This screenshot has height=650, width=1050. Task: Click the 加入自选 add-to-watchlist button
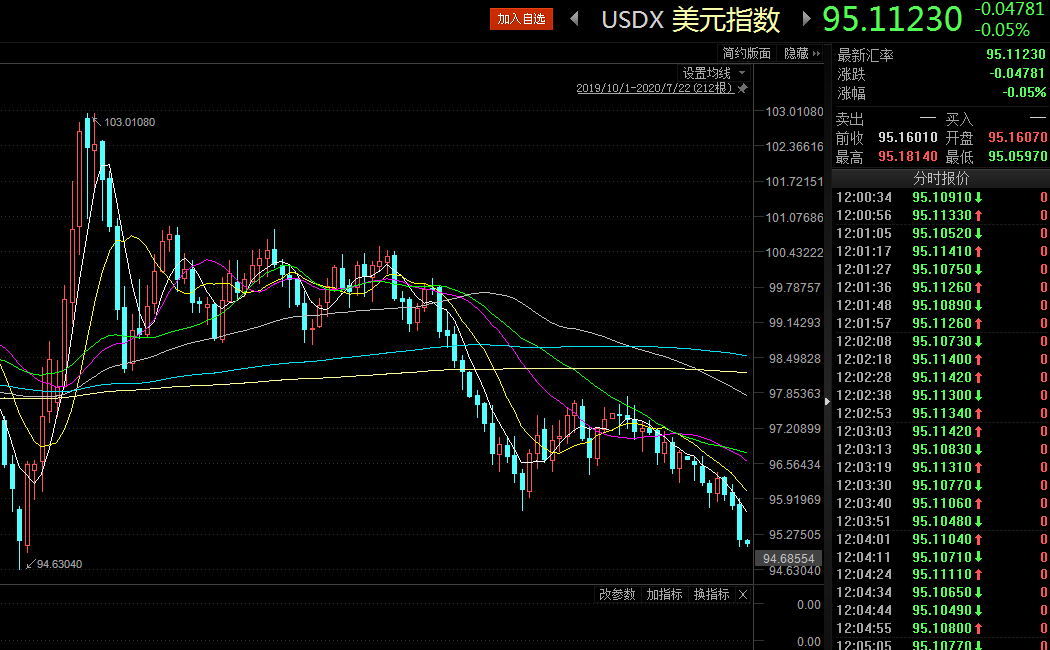tap(521, 19)
